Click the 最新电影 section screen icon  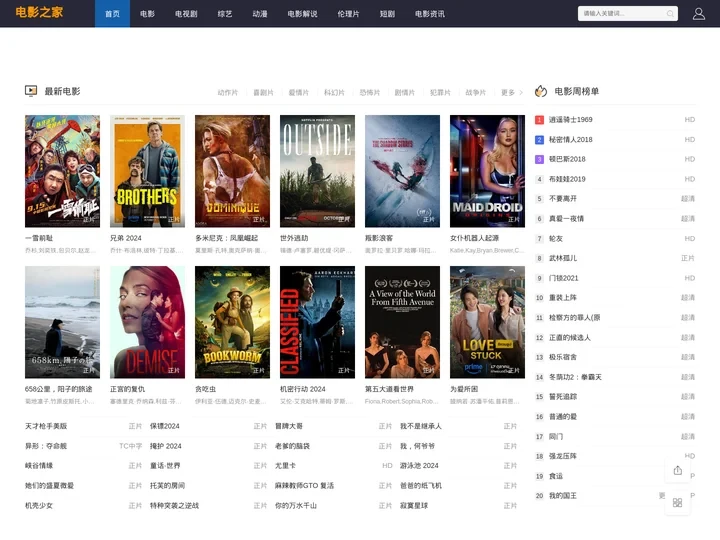click(31, 91)
